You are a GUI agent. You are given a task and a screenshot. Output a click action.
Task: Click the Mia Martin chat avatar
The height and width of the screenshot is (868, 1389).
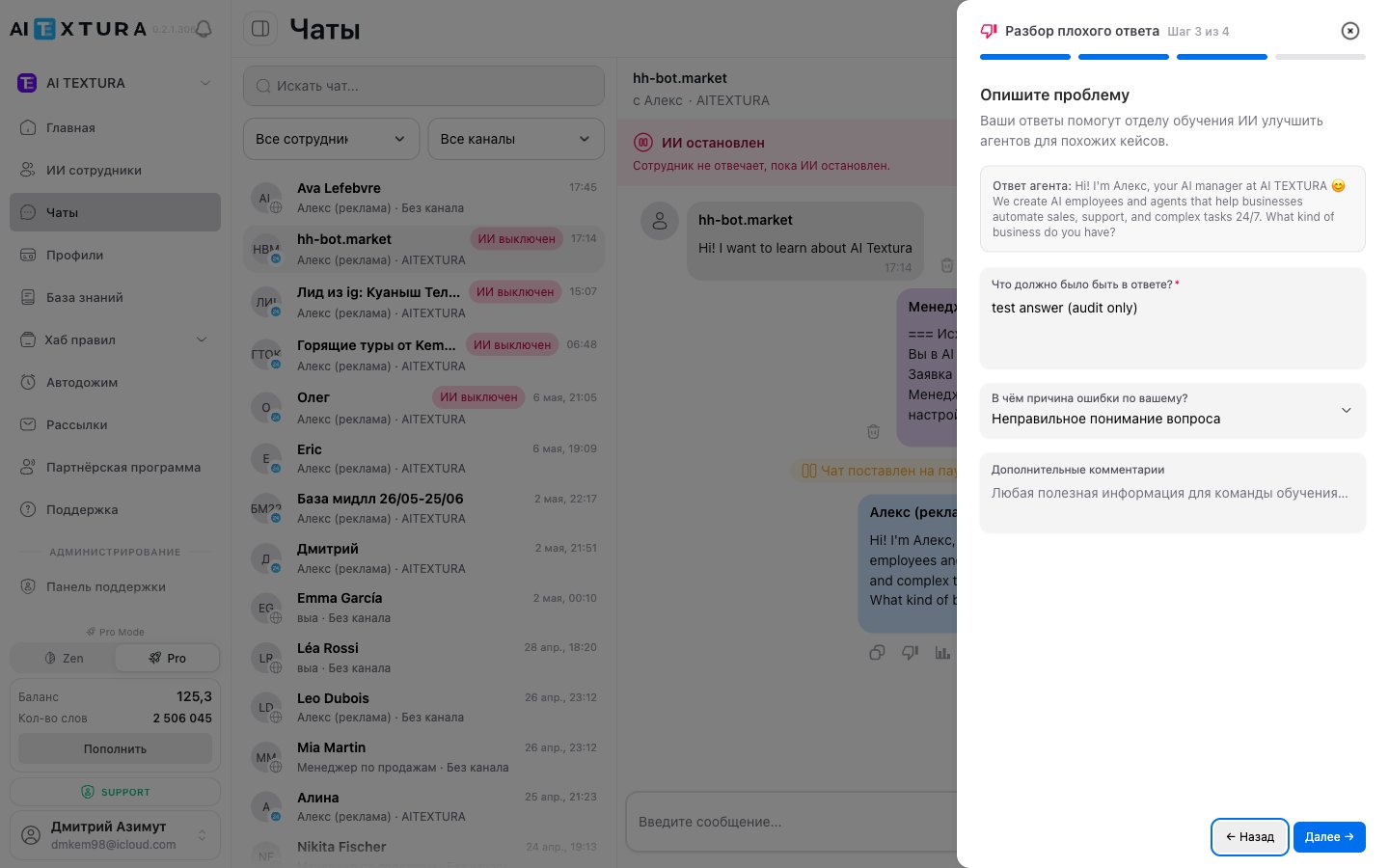pos(265,757)
